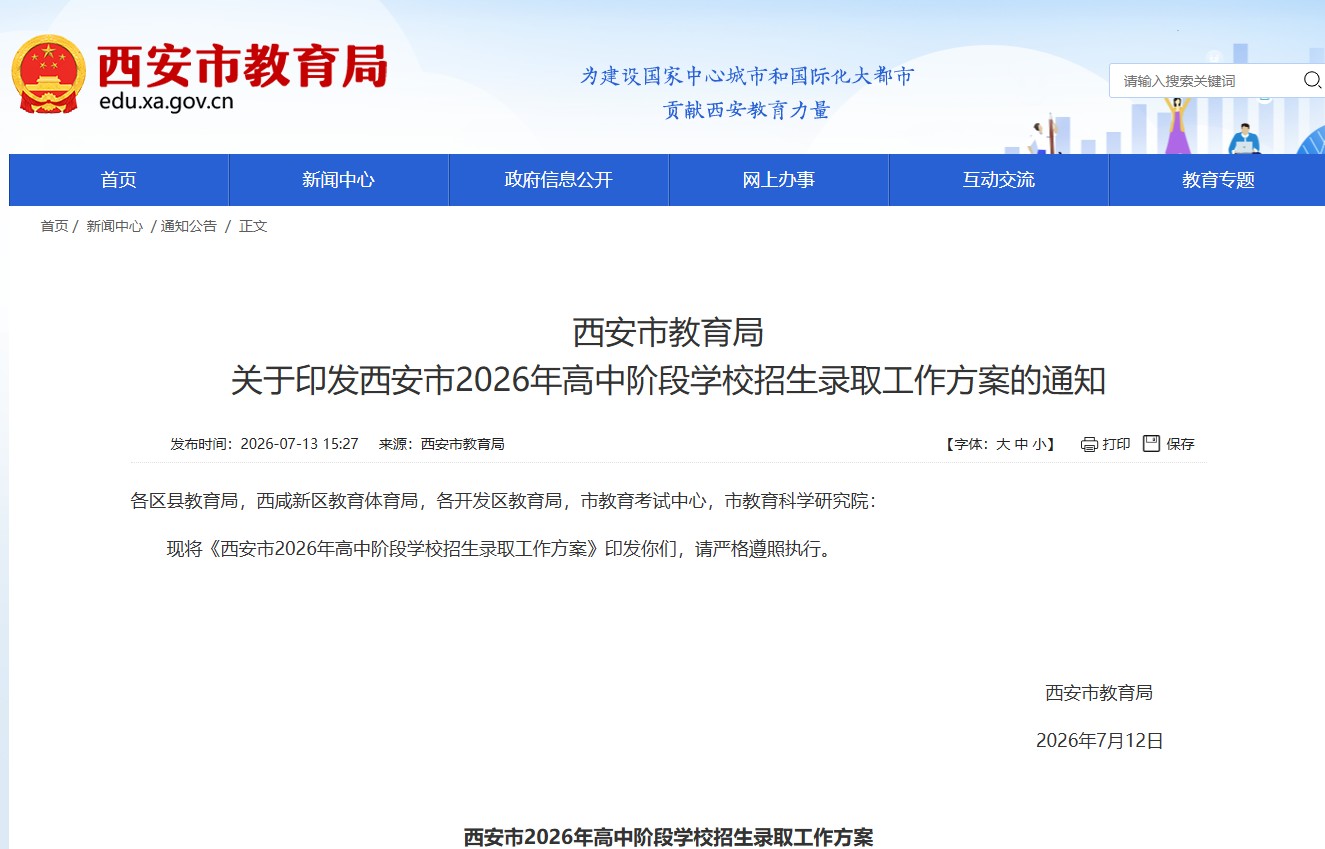Click the slogan 贡献西安教育力量
This screenshot has width=1325, height=849.
point(747,110)
